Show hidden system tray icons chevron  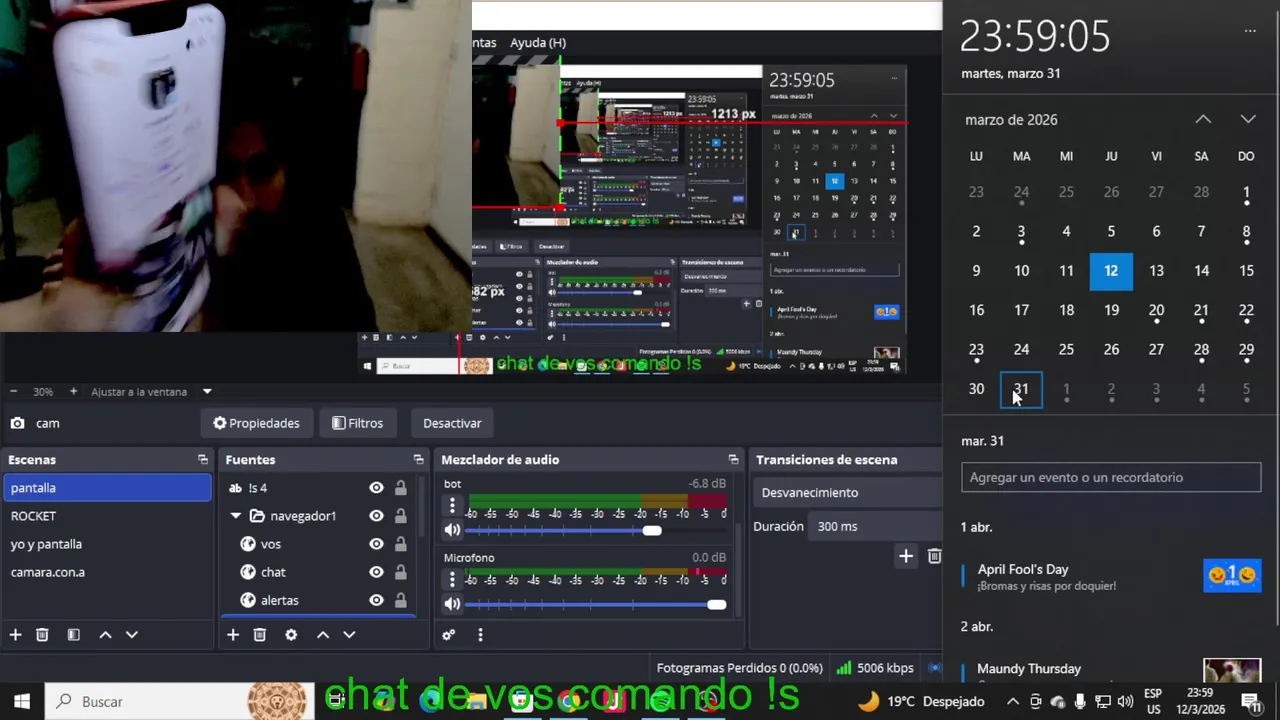pos(1012,701)
